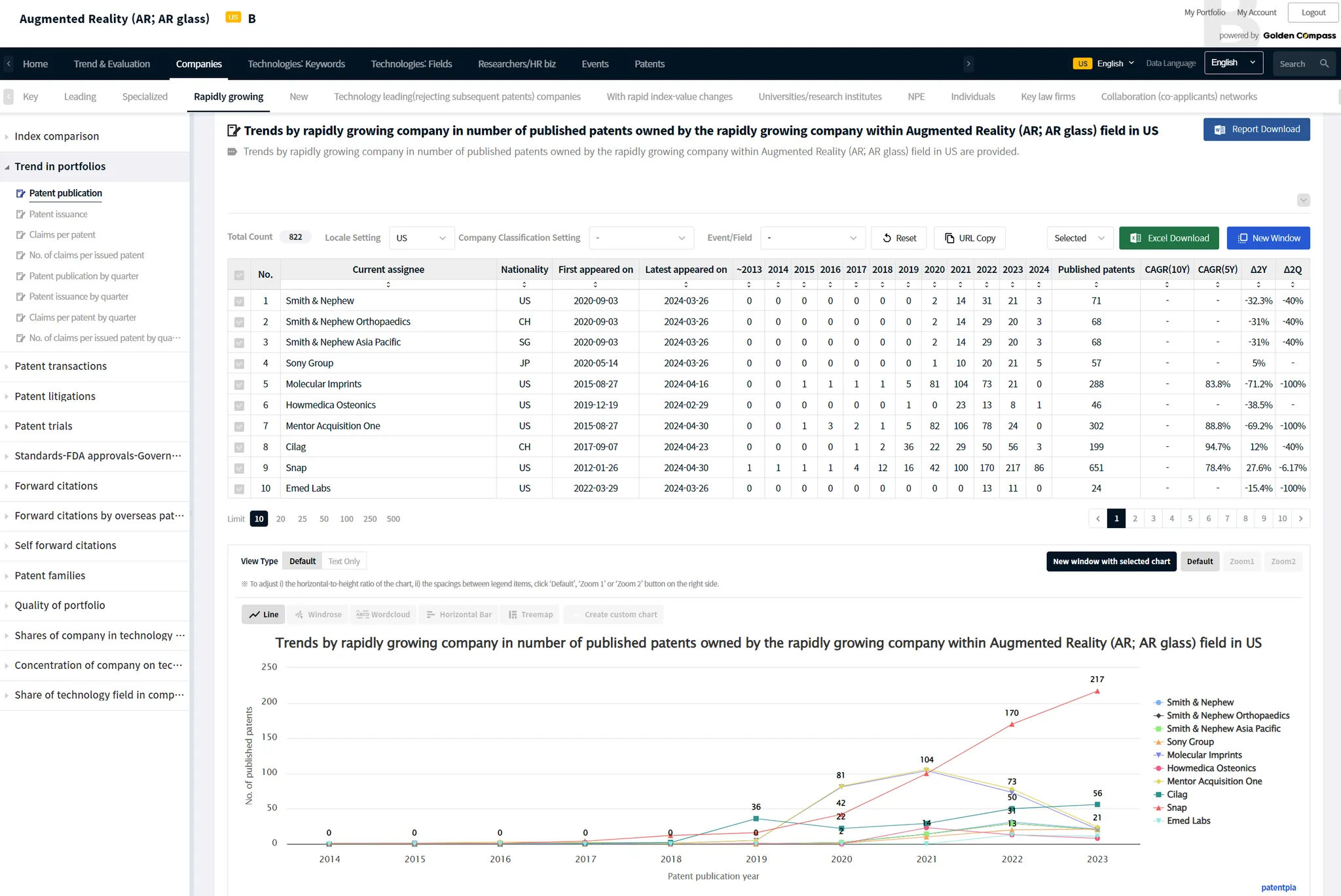
Task: Toggle the select-all header checkbox
Action: (239, 275)
